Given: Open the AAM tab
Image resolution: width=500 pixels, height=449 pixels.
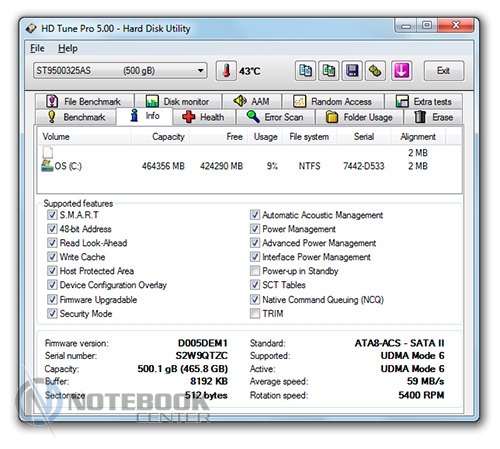Looking at the screenshot, I should pos(252,101).
